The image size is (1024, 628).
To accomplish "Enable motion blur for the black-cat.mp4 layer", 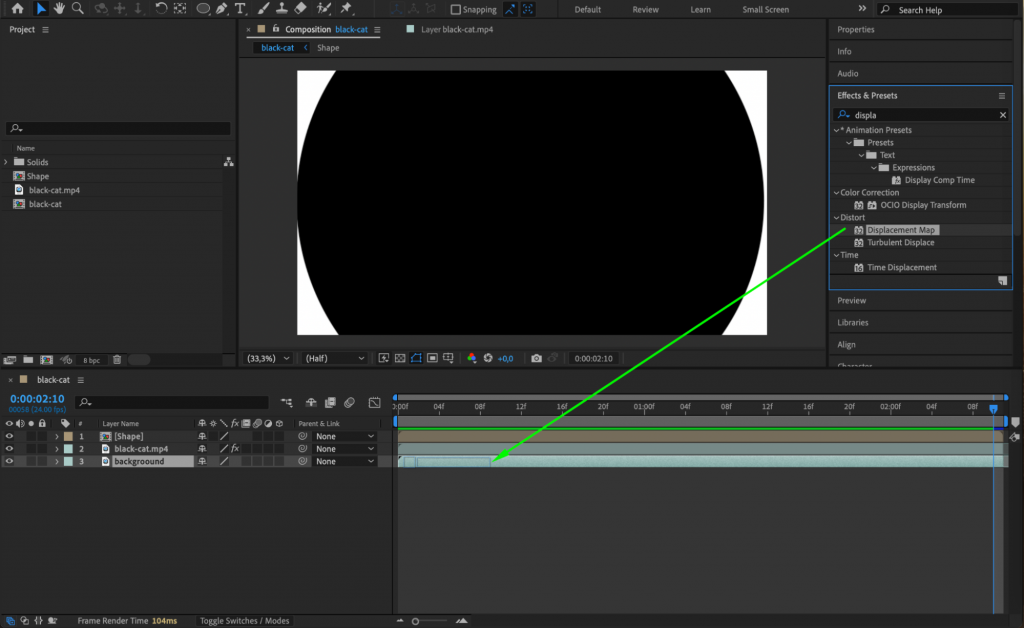I will tap(257, 448).
